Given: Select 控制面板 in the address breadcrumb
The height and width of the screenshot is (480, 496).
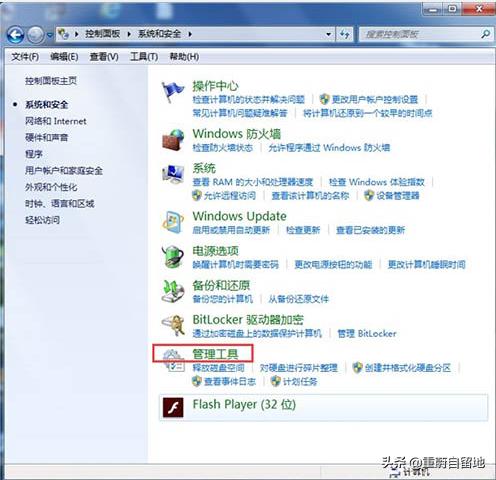Looking at the screenshot, I should coord(102,34).
